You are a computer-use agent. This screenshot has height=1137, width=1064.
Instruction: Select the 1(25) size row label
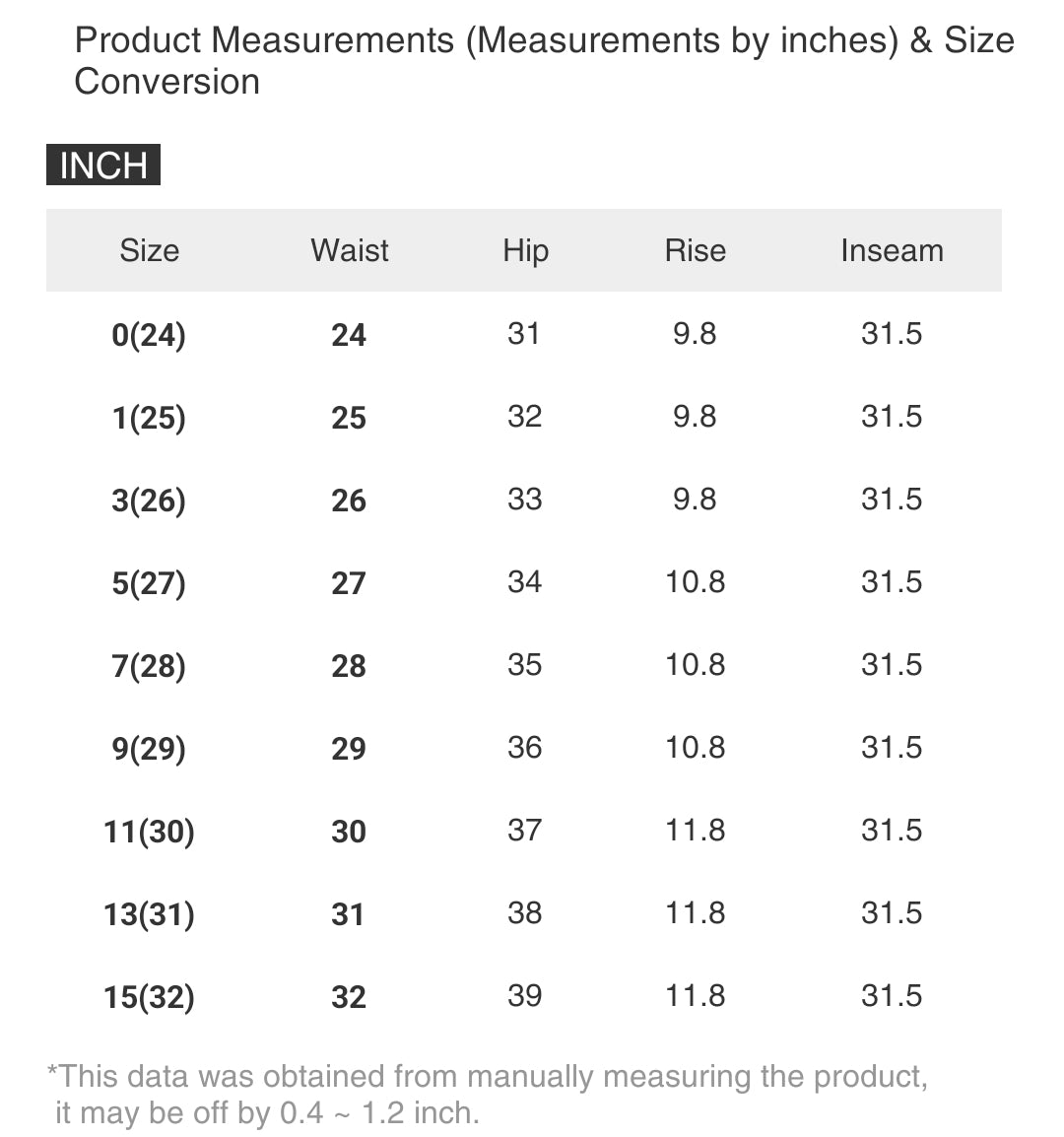point(149,418)
